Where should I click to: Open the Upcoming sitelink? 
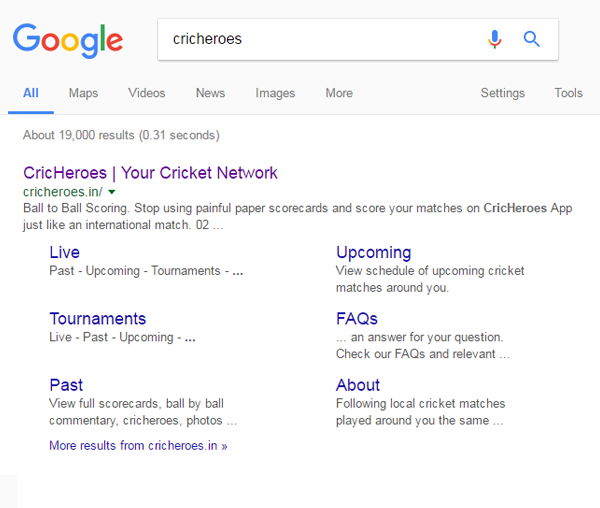click(x=374, y=253)
